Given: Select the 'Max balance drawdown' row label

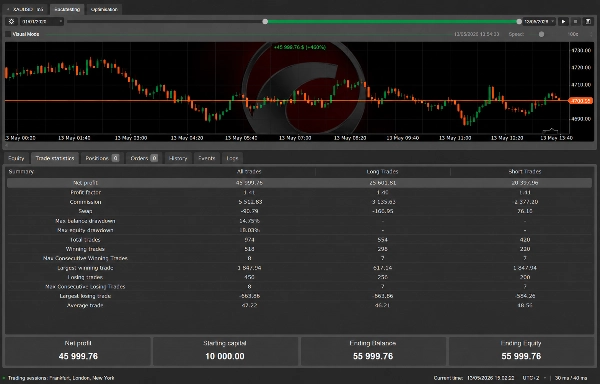Looking at the screenshot, I should pos(85,221).
